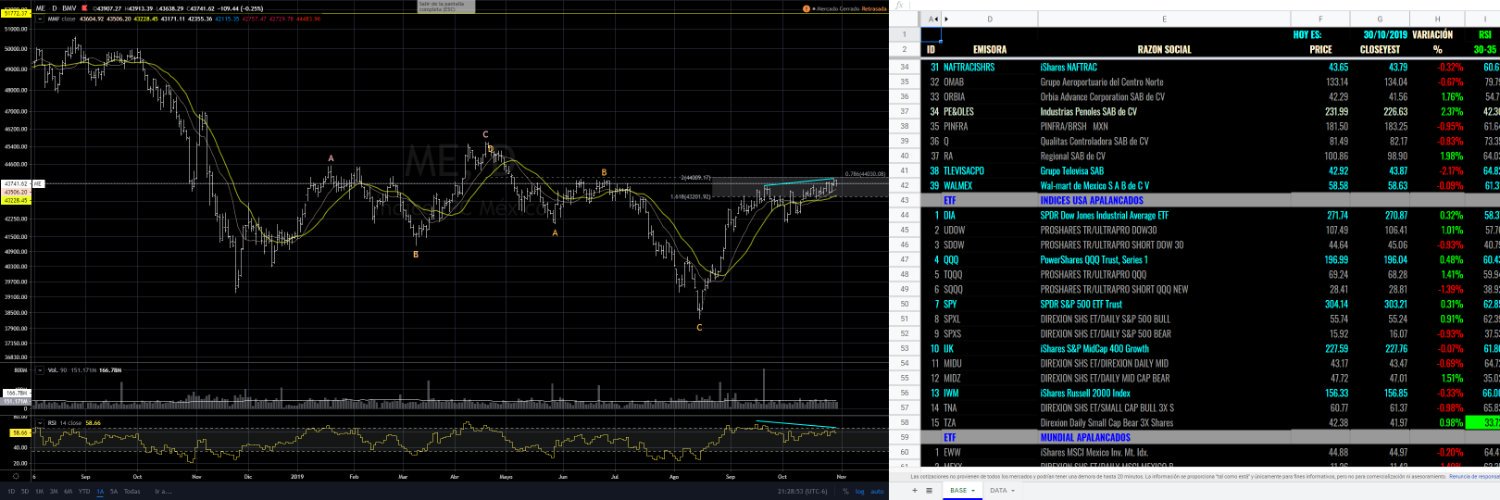Viewport: 1500px width, 500px height.
Task: Click the Retrasada delayed-data label
Action: coord(874,9)
